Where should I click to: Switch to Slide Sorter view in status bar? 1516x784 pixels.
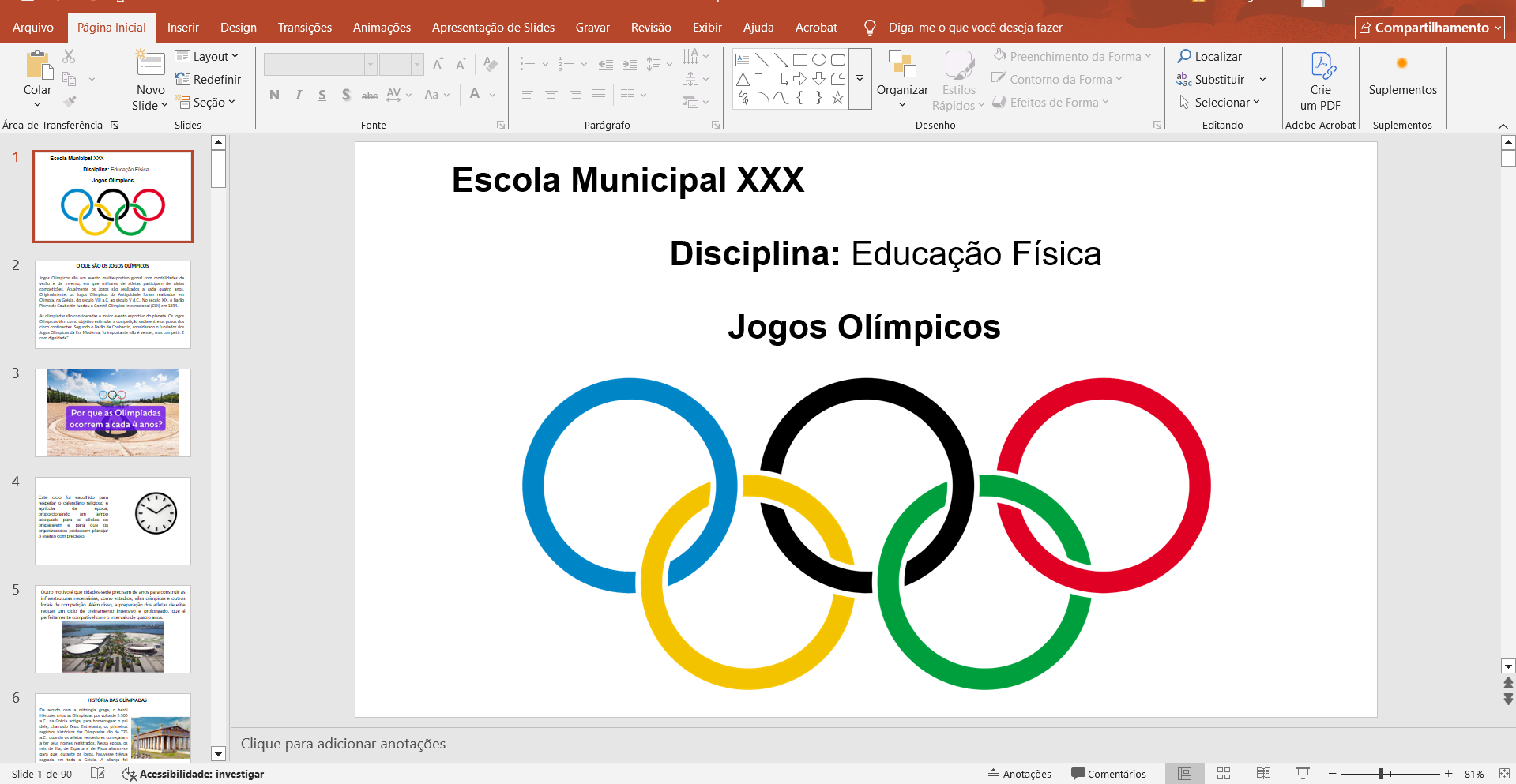pos(1224,774)
